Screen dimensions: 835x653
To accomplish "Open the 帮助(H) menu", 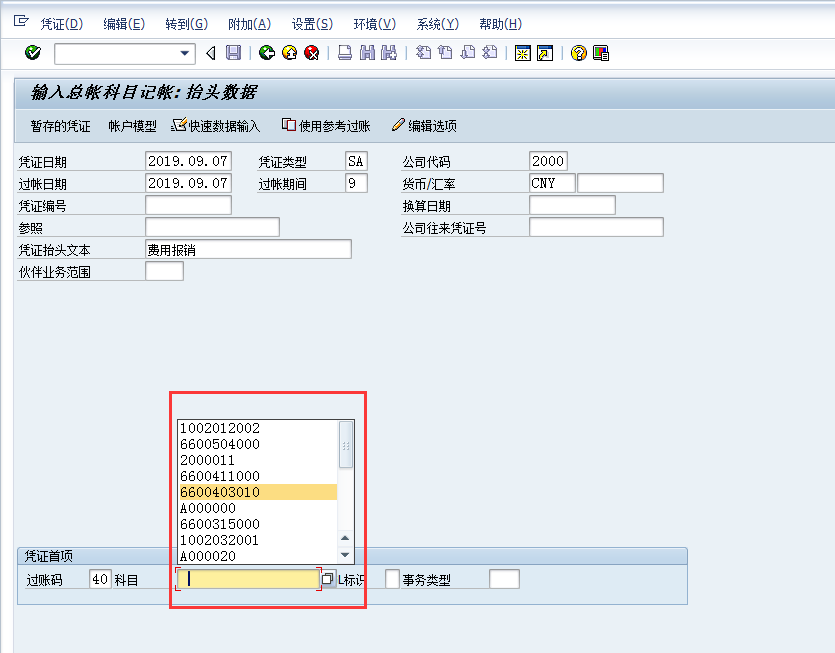I will [501, 24].
